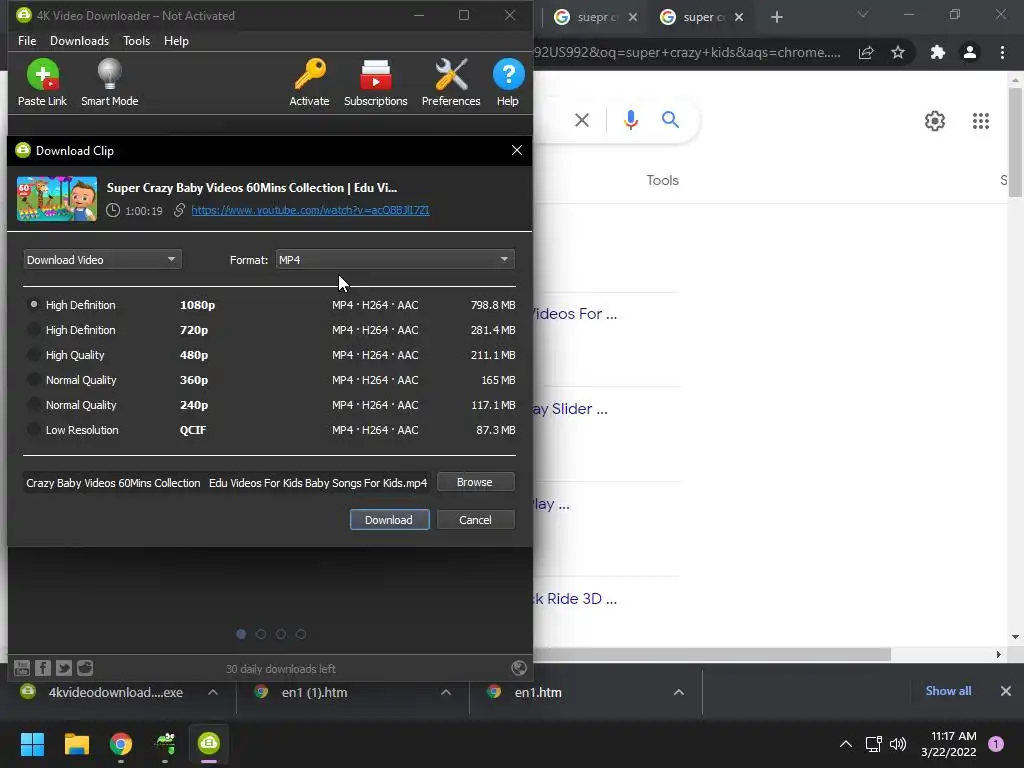Close the Chrome downloads bar

point(1006,691)
